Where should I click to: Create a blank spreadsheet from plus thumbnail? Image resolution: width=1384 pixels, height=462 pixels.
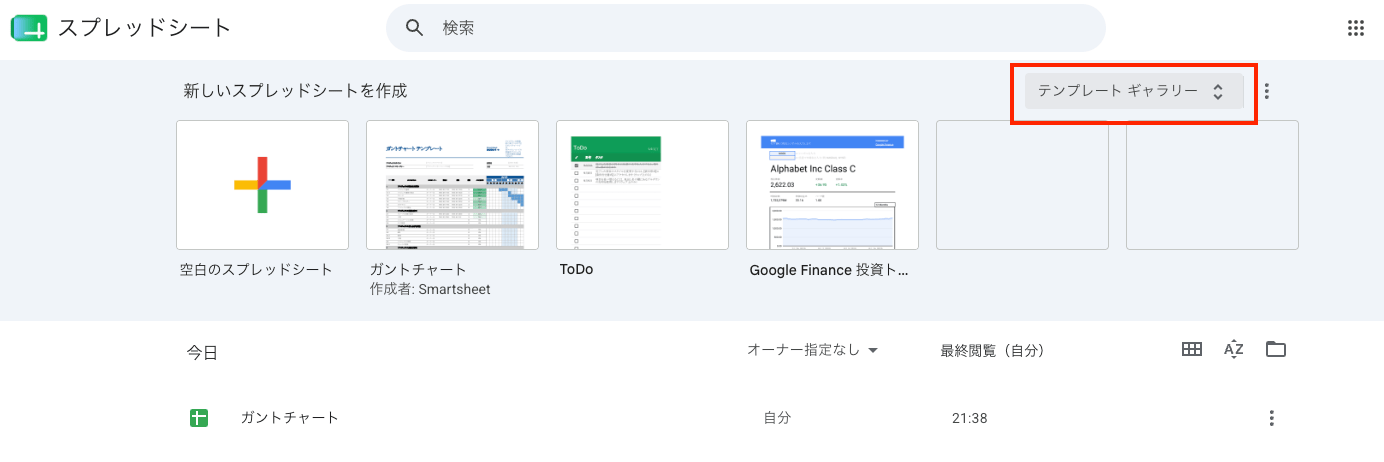pos(262,185)
